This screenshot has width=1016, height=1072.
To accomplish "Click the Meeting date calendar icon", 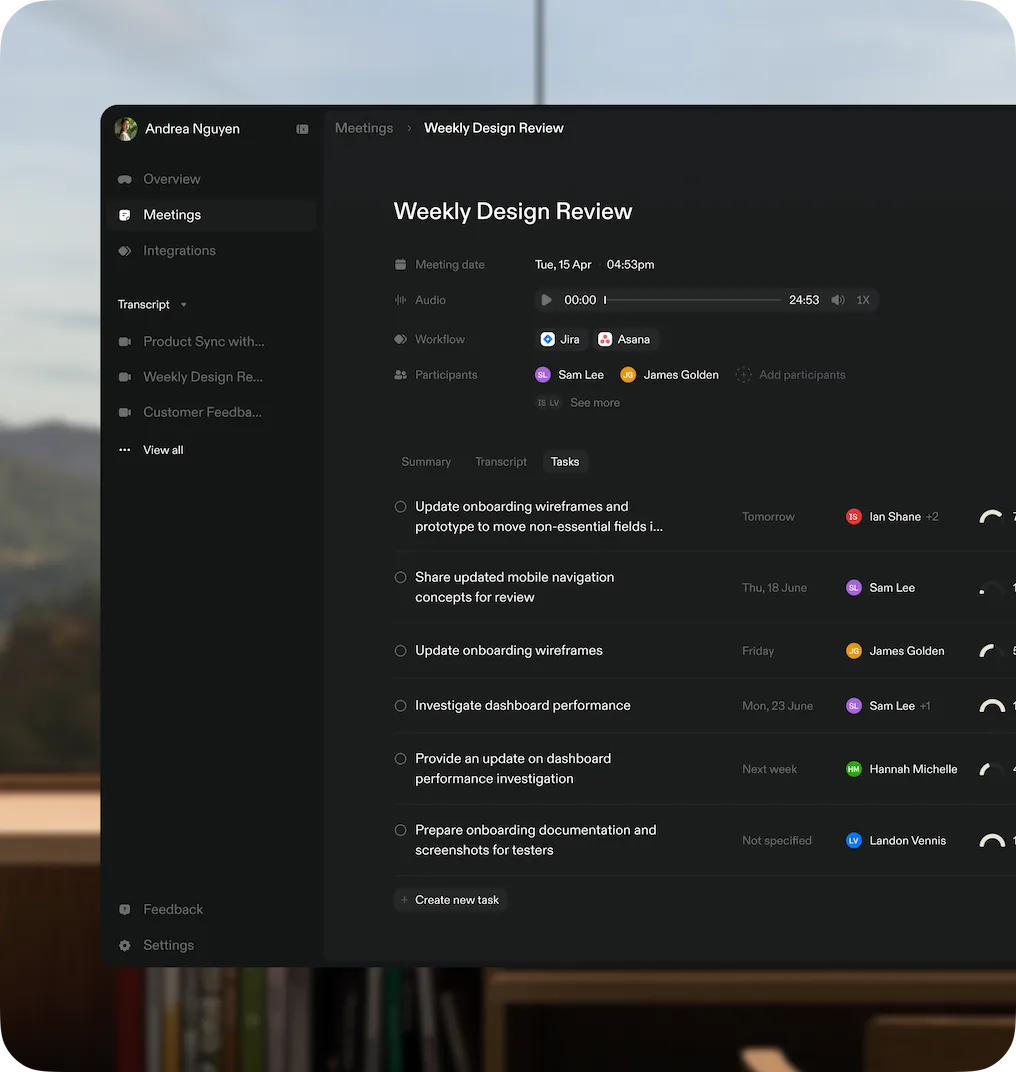I will coord(401,265).
